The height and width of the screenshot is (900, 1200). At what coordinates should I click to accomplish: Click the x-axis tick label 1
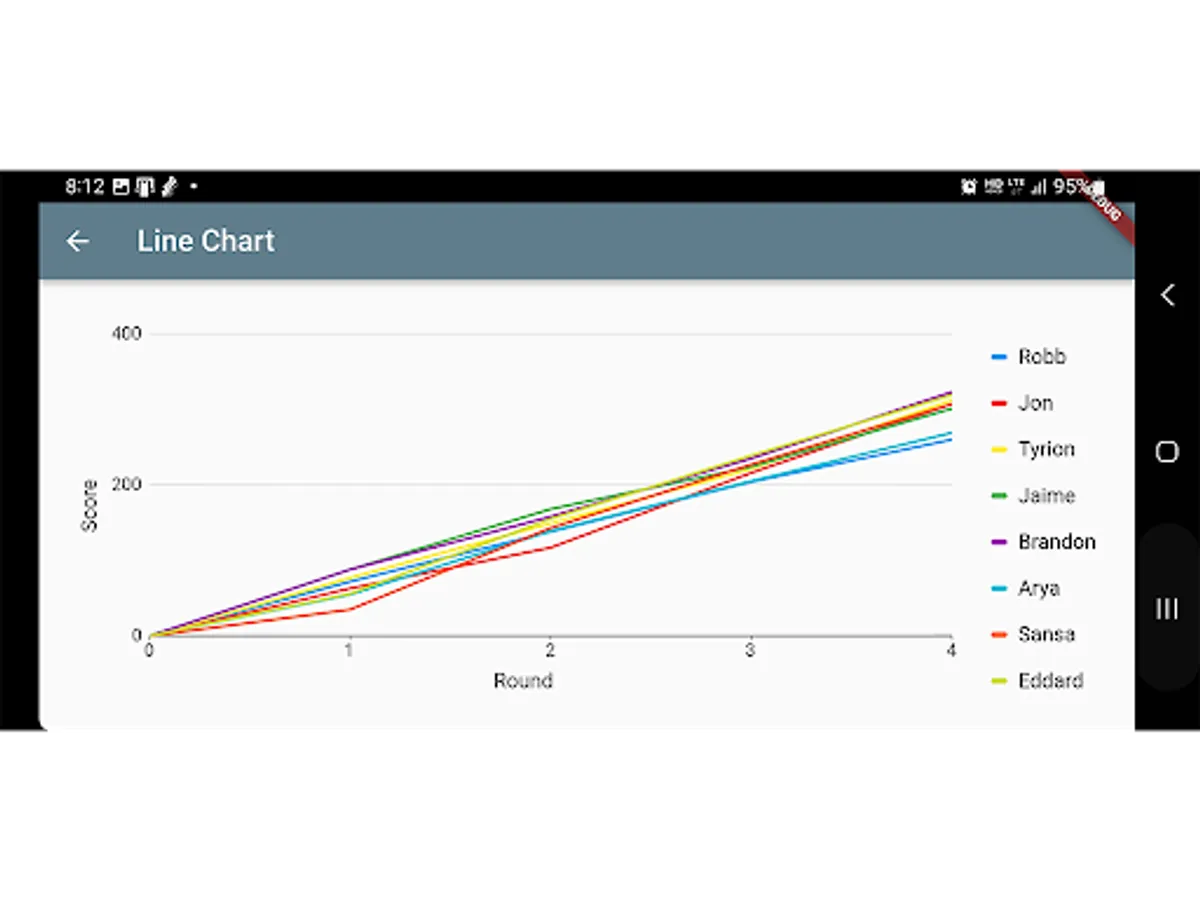tap(349, 651)
